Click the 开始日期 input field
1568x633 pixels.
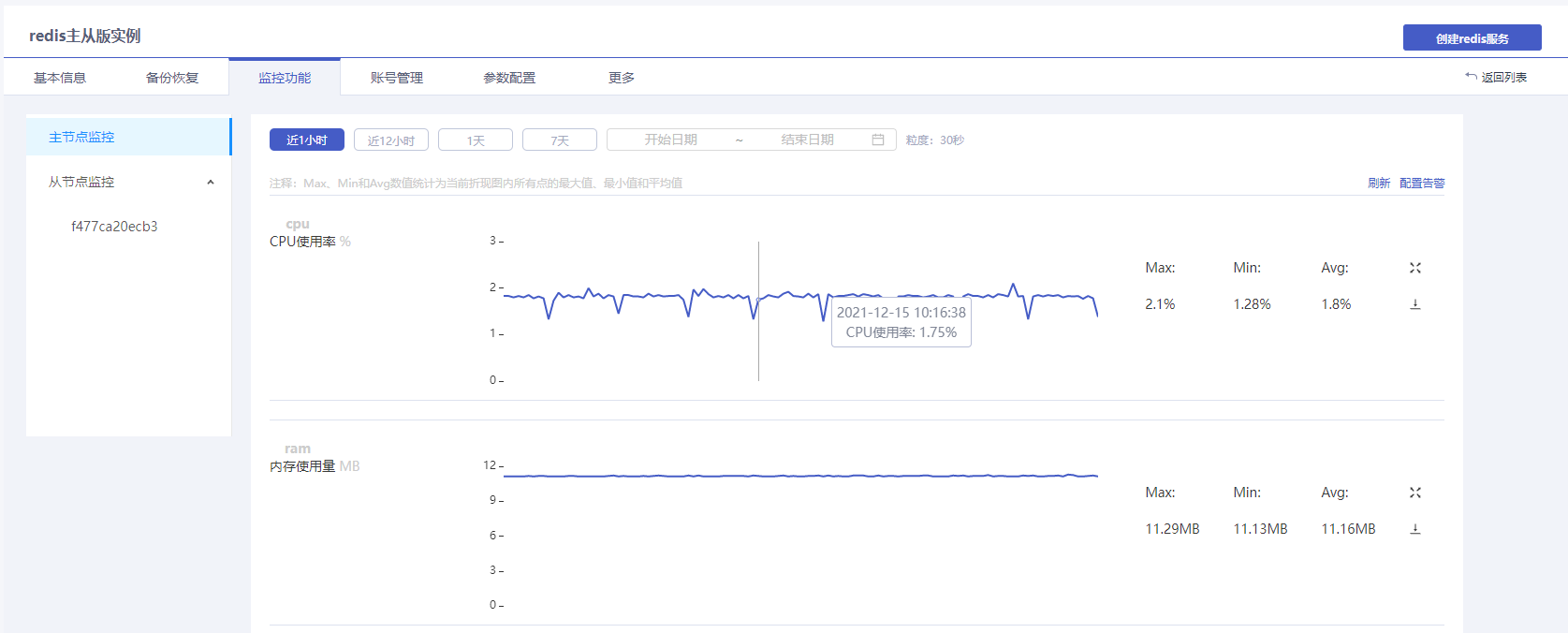point(670,140)
